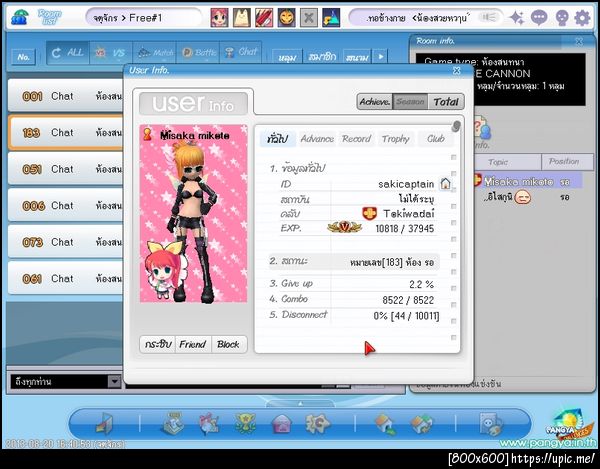Click the grey X slot icon
Screen dimensions: 600x469
[x=308, y=18]
